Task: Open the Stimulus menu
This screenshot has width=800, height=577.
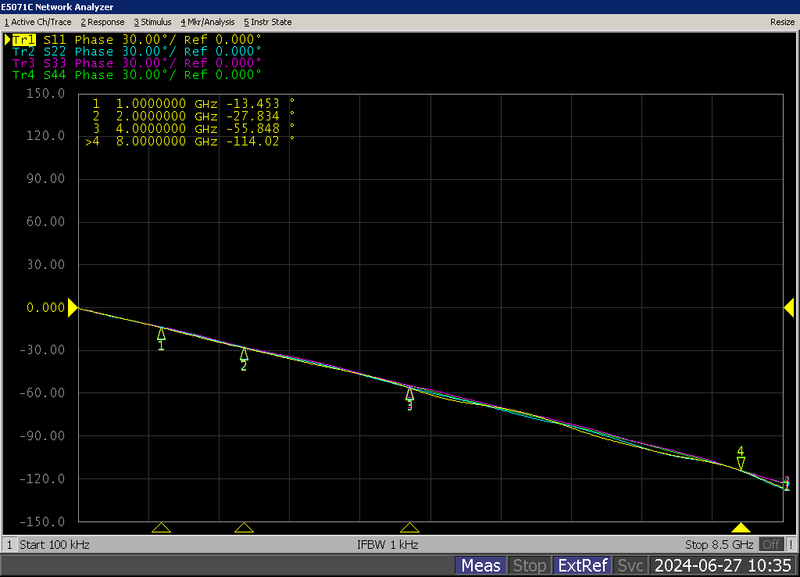Action: (153, 21)
